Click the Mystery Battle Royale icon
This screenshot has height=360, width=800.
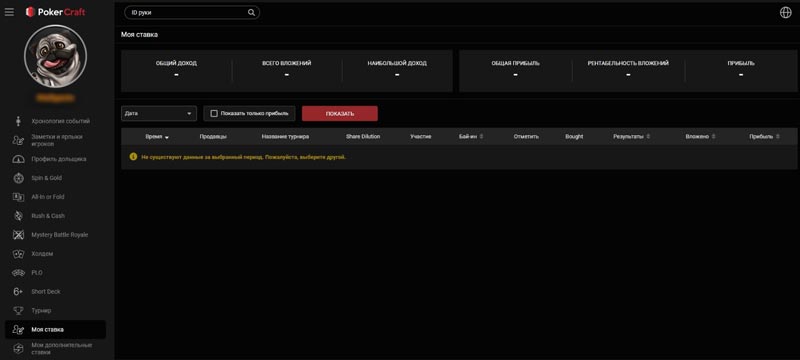coord(18,235)
